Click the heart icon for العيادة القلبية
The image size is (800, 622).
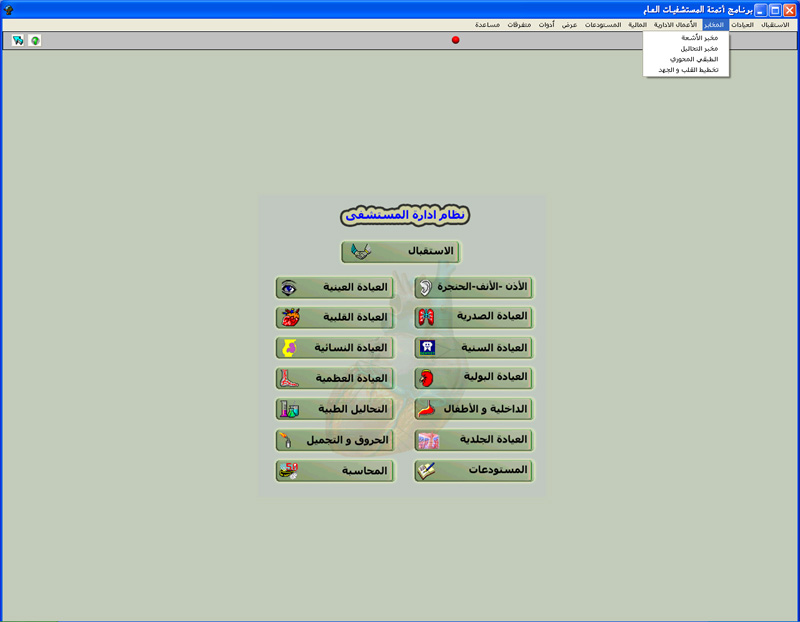pos(290,318)
